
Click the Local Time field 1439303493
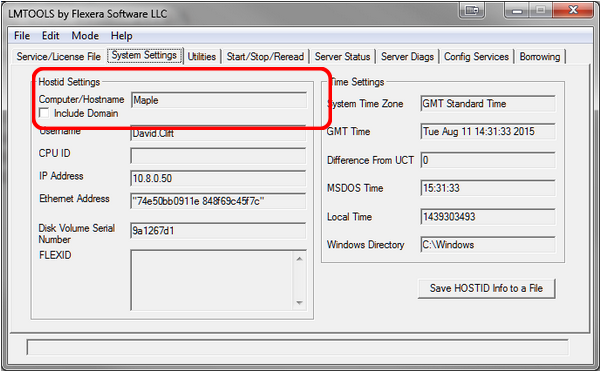tap(488, 217)
